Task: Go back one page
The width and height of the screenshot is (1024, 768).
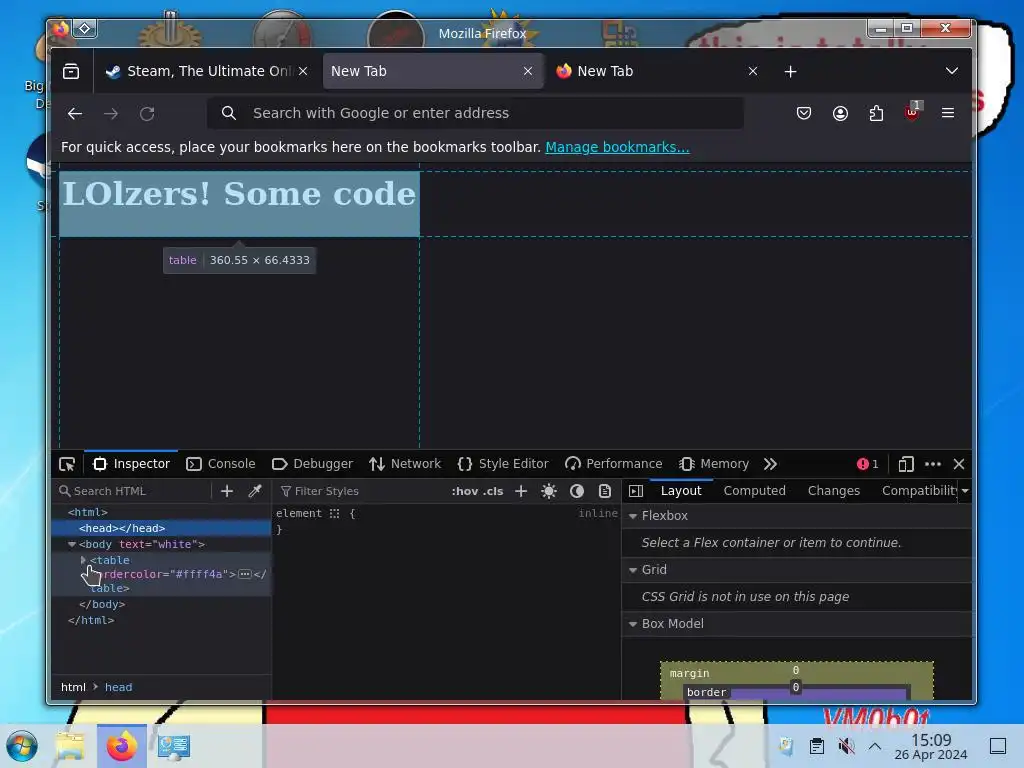Action: point(75,114)
